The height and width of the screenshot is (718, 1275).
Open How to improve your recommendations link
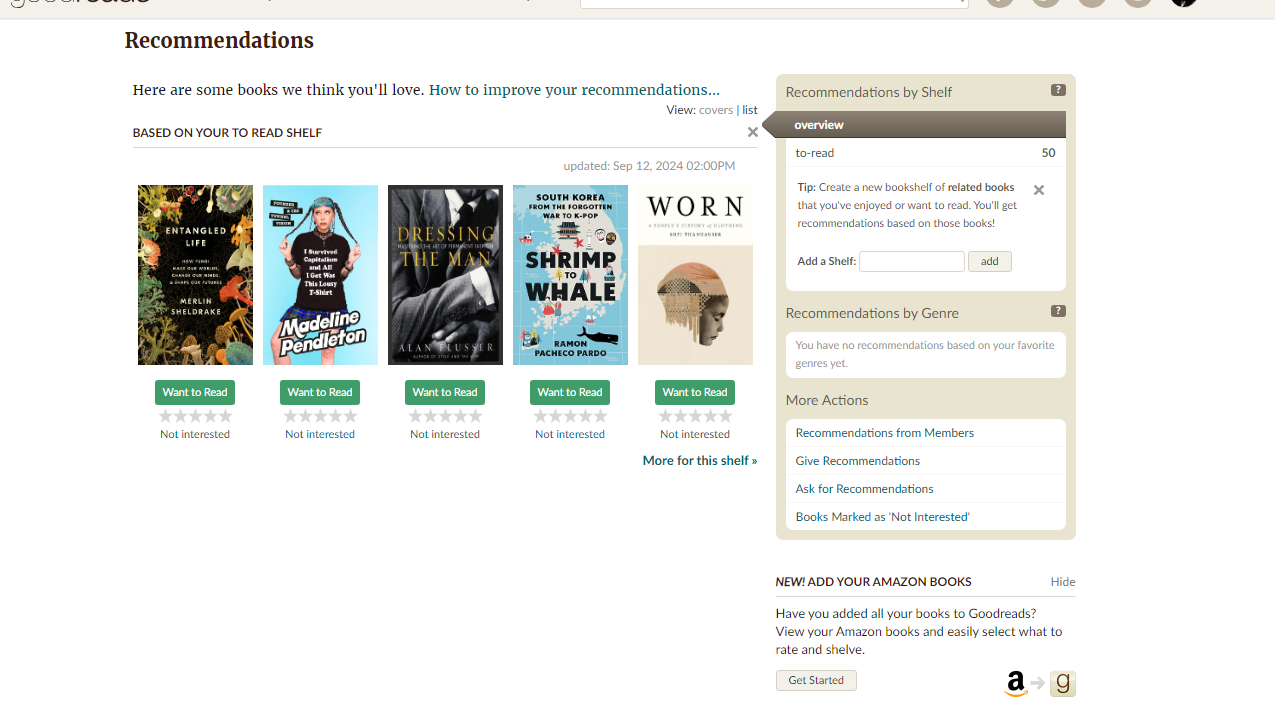pyautogui.click(x=574, y=90)
